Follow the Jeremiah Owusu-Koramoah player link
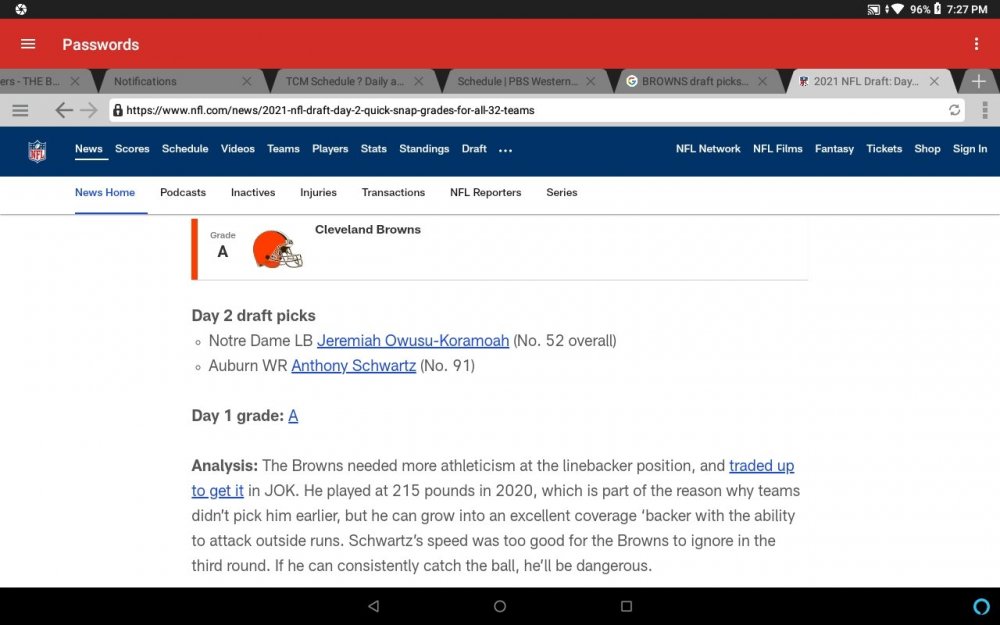The image size is (1000, 625). point(413,341)
